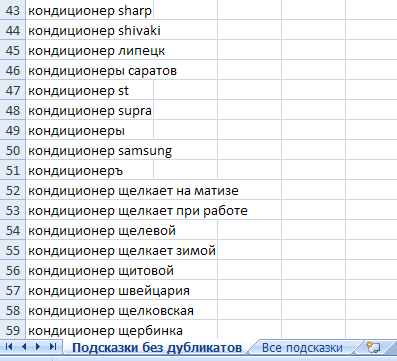
Task: Select cell 'кондиционеръ'
Action: (90, 171)
